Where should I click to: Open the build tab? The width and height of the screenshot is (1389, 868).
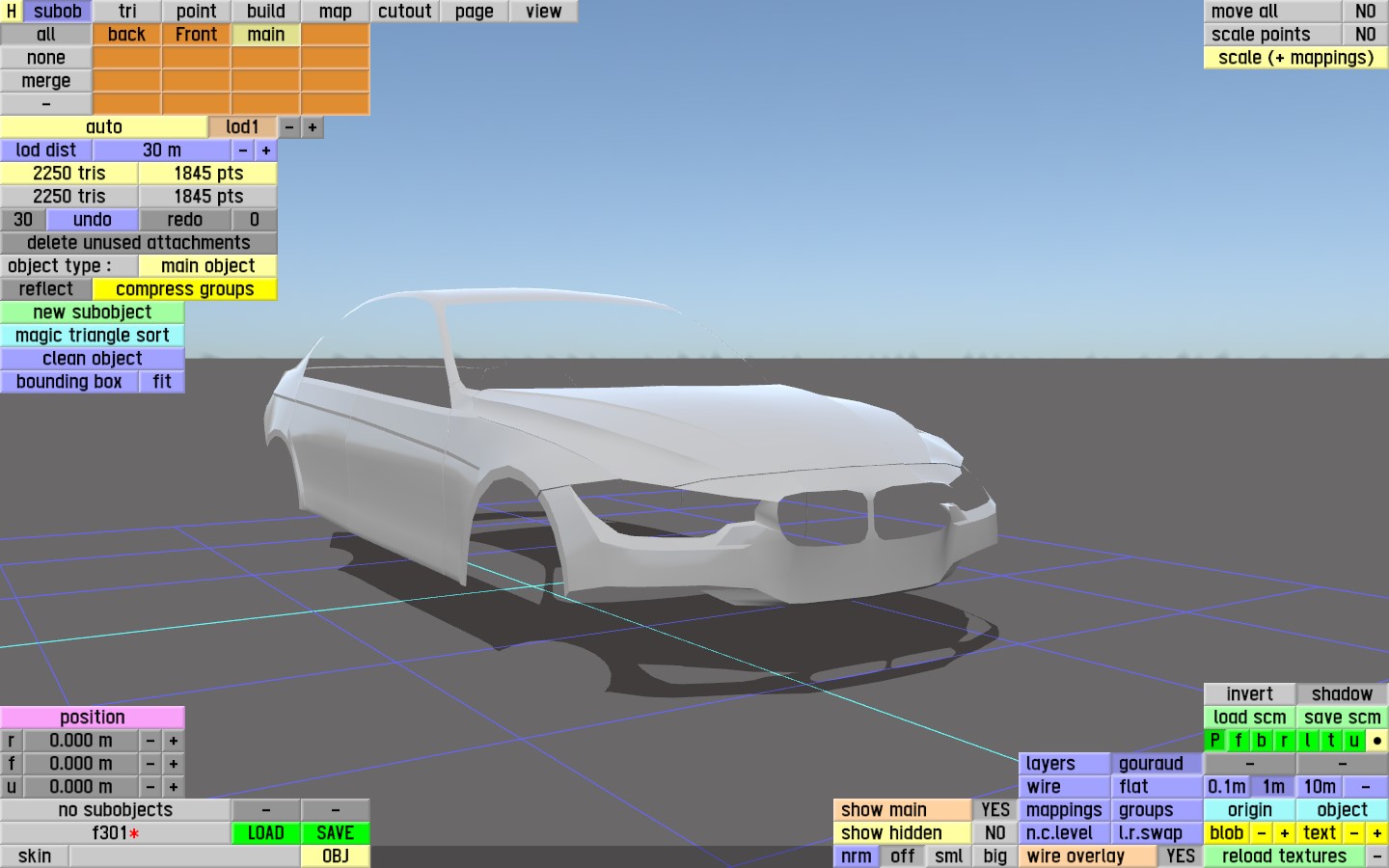pyautogui.click(x=266, y=12)
